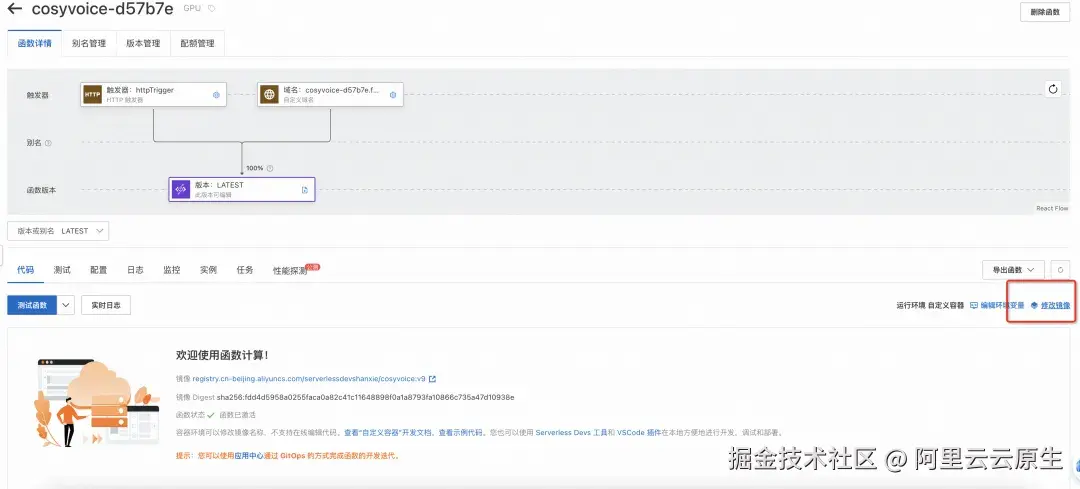Open settings gear on httpTrigger node
This screenshot has width=1080, height=489.
click(216, 95)
